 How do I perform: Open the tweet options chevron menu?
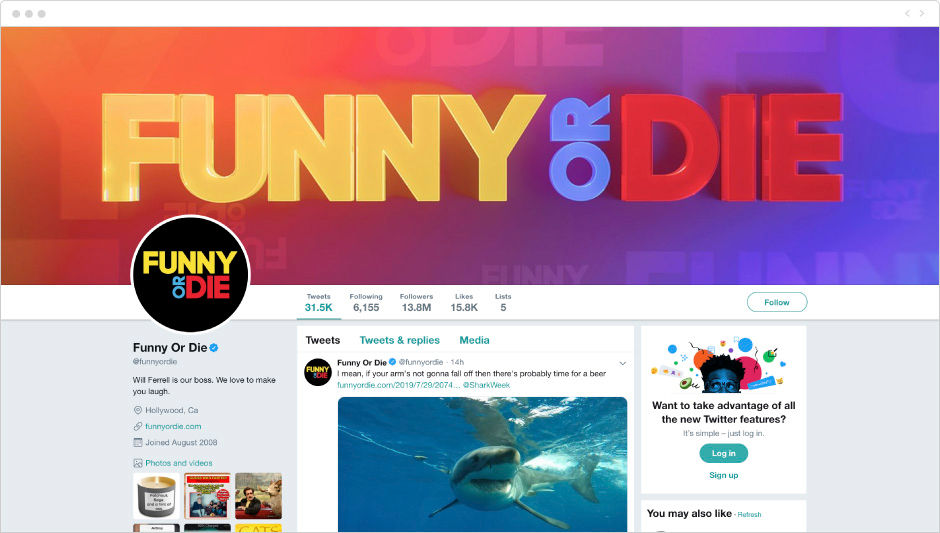click(623, 363)
